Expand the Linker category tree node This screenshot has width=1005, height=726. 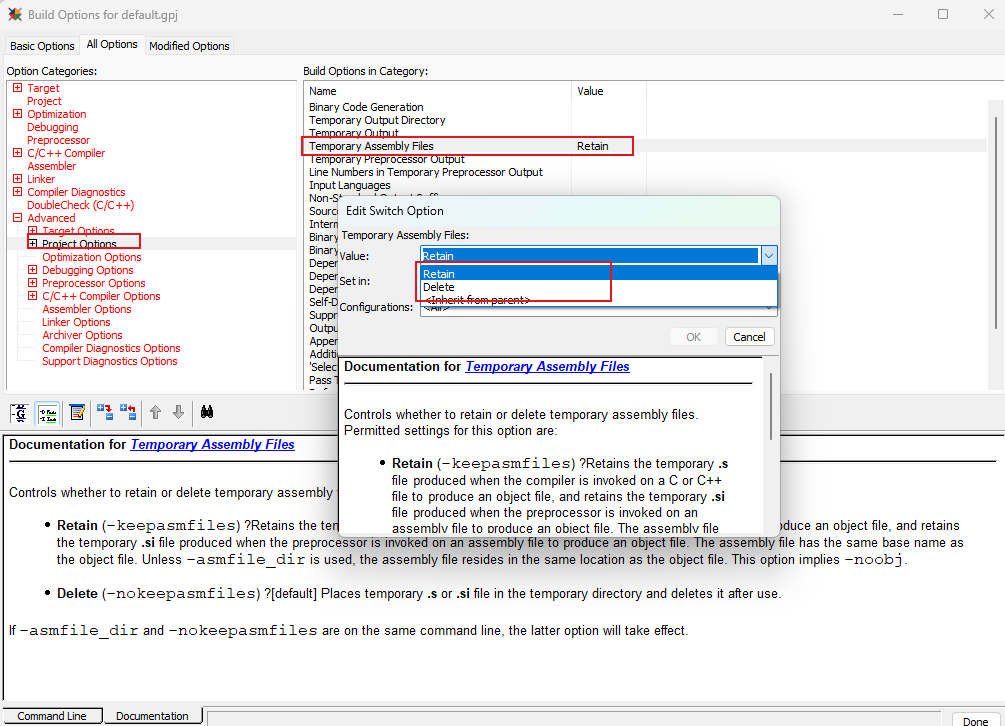(17, 179)
